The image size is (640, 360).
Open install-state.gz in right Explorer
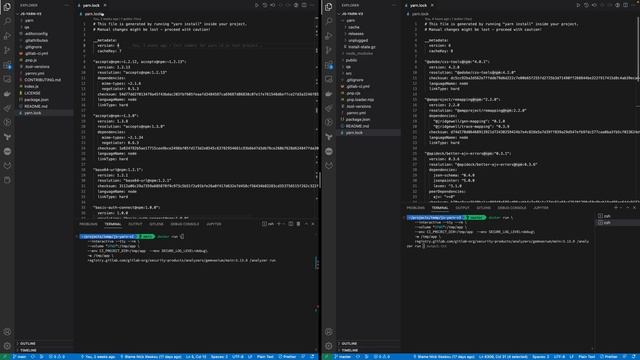tap(362, 47)
